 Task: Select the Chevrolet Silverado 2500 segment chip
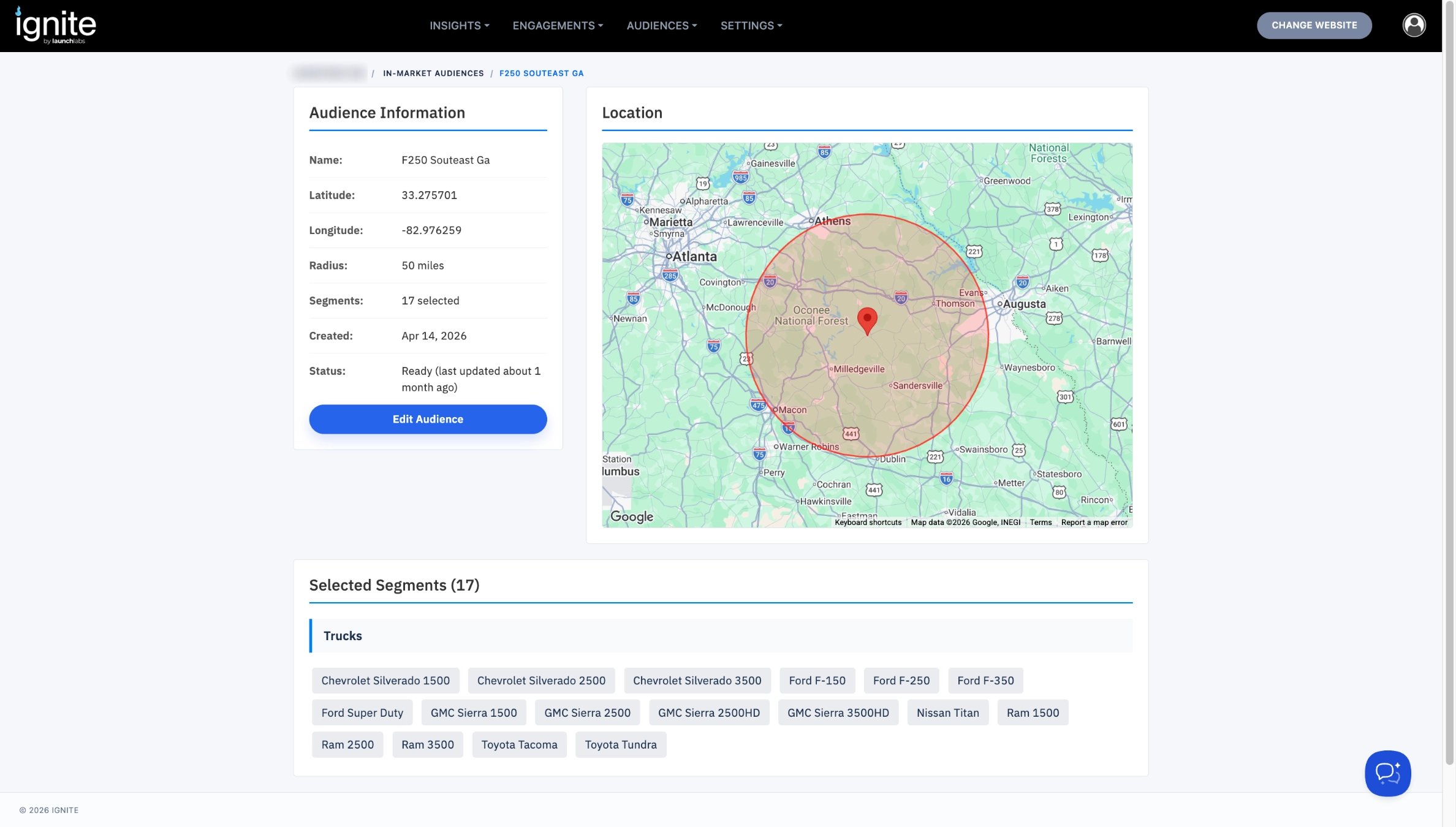tap(541, 681)
